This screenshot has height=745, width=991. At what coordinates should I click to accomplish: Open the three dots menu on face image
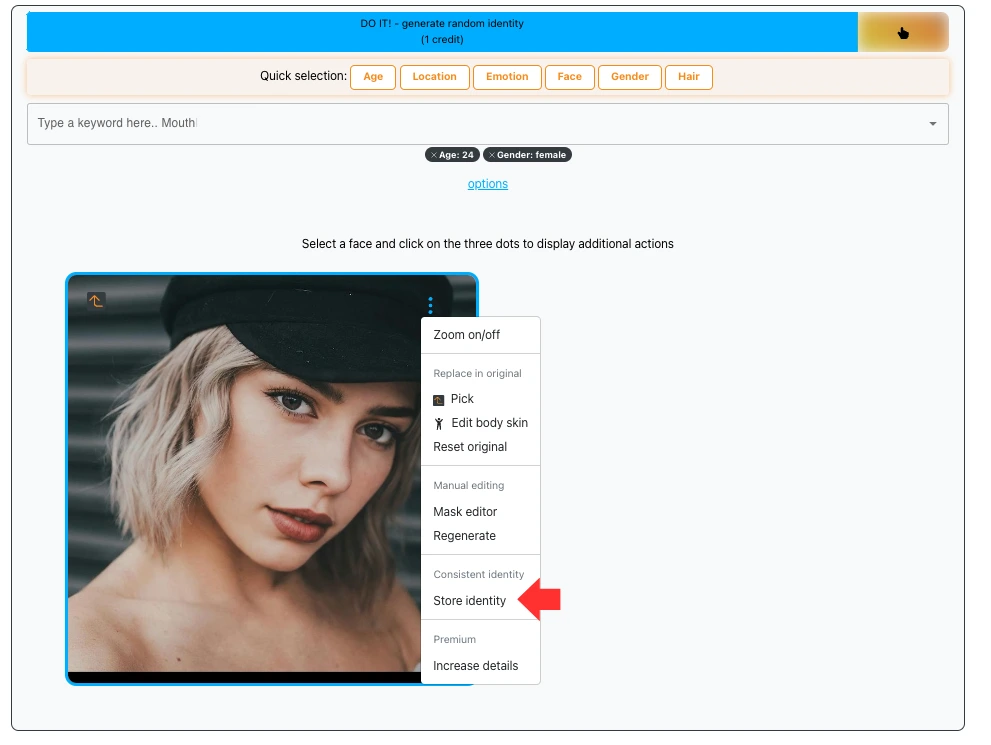tap(430, 304)
